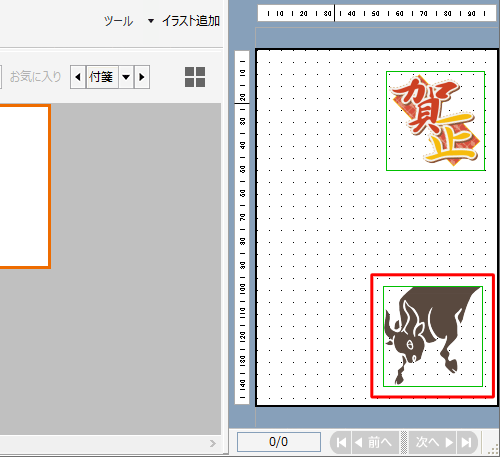Click the イラスト追加 button
The image size is (500, 457).
191,21
